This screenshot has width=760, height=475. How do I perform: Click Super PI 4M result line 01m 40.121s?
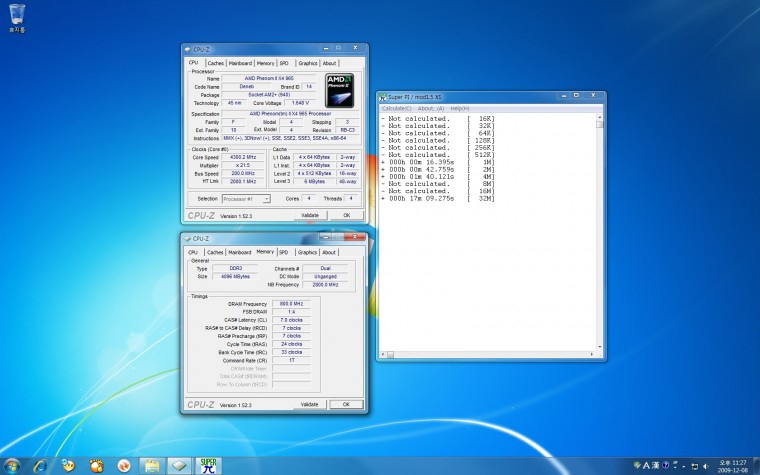tap(438, 177)
